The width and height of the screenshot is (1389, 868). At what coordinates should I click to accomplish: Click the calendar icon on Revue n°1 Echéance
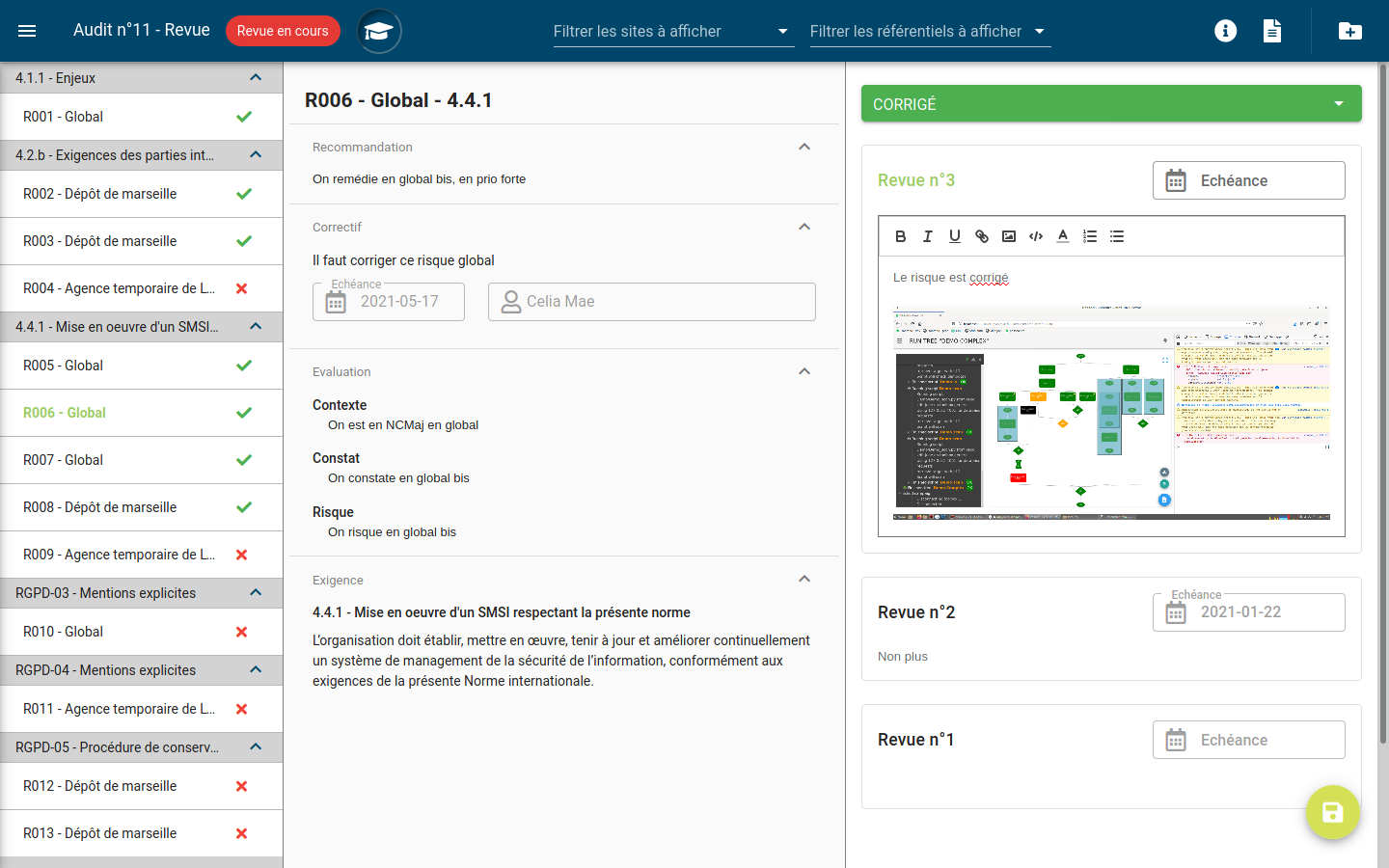coord(1175,740)
